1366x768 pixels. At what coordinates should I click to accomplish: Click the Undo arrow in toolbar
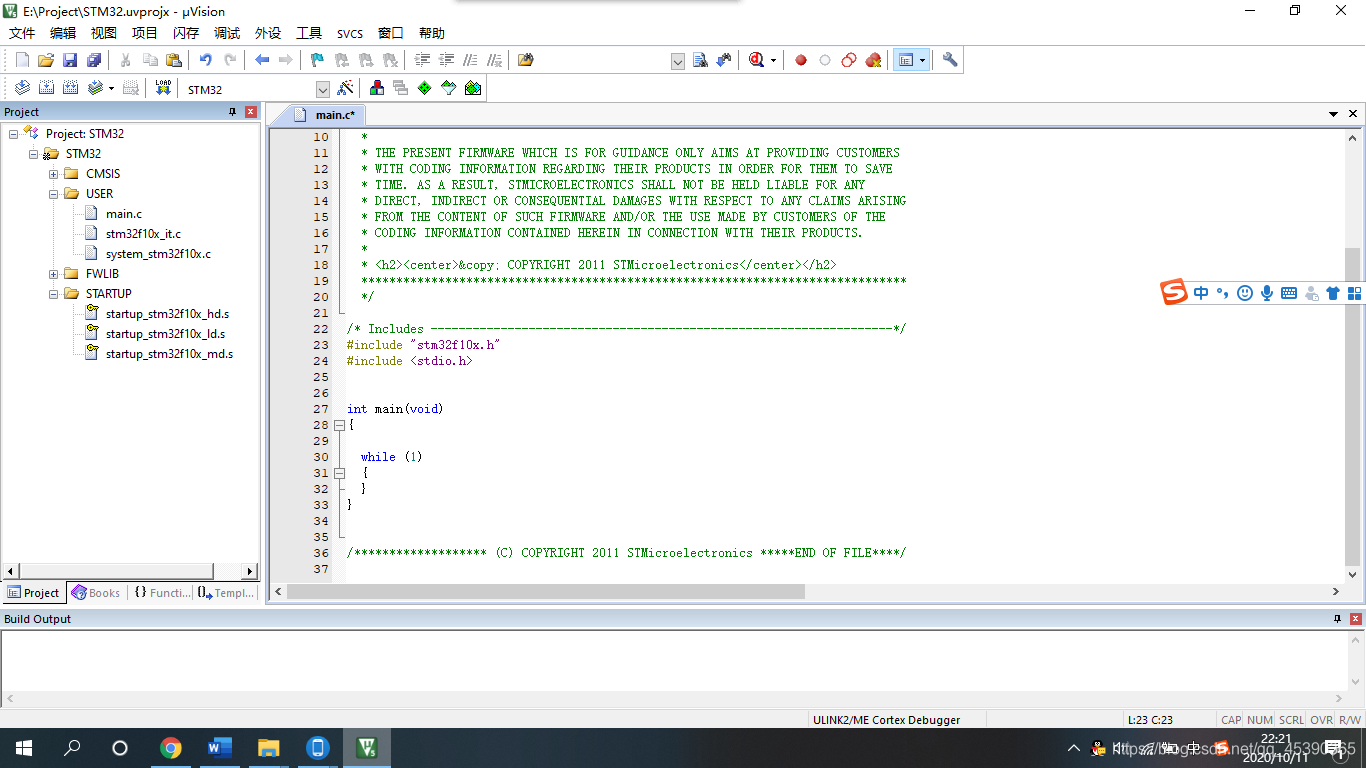tap(205, 60)
